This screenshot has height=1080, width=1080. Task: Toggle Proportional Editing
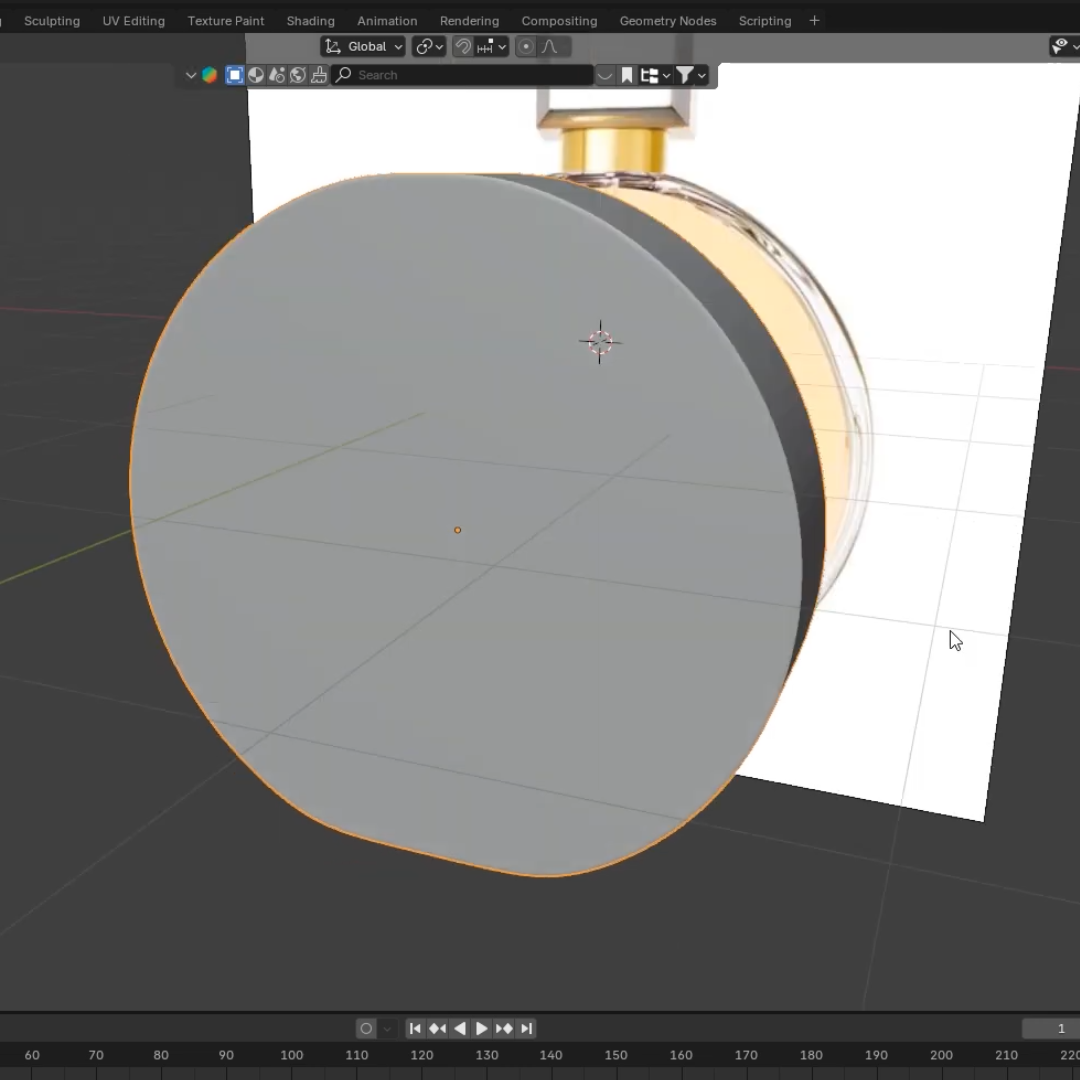(526, 46)
